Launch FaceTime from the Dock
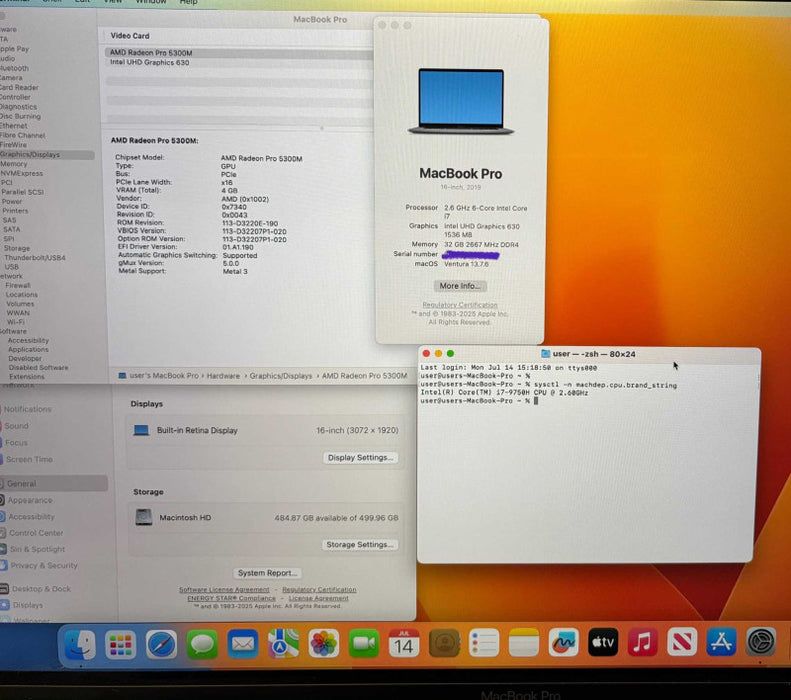 (x=364, y=644)
